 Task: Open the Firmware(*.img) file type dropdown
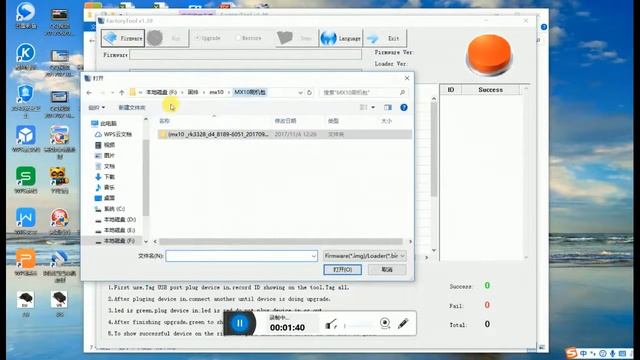[364, 256]
